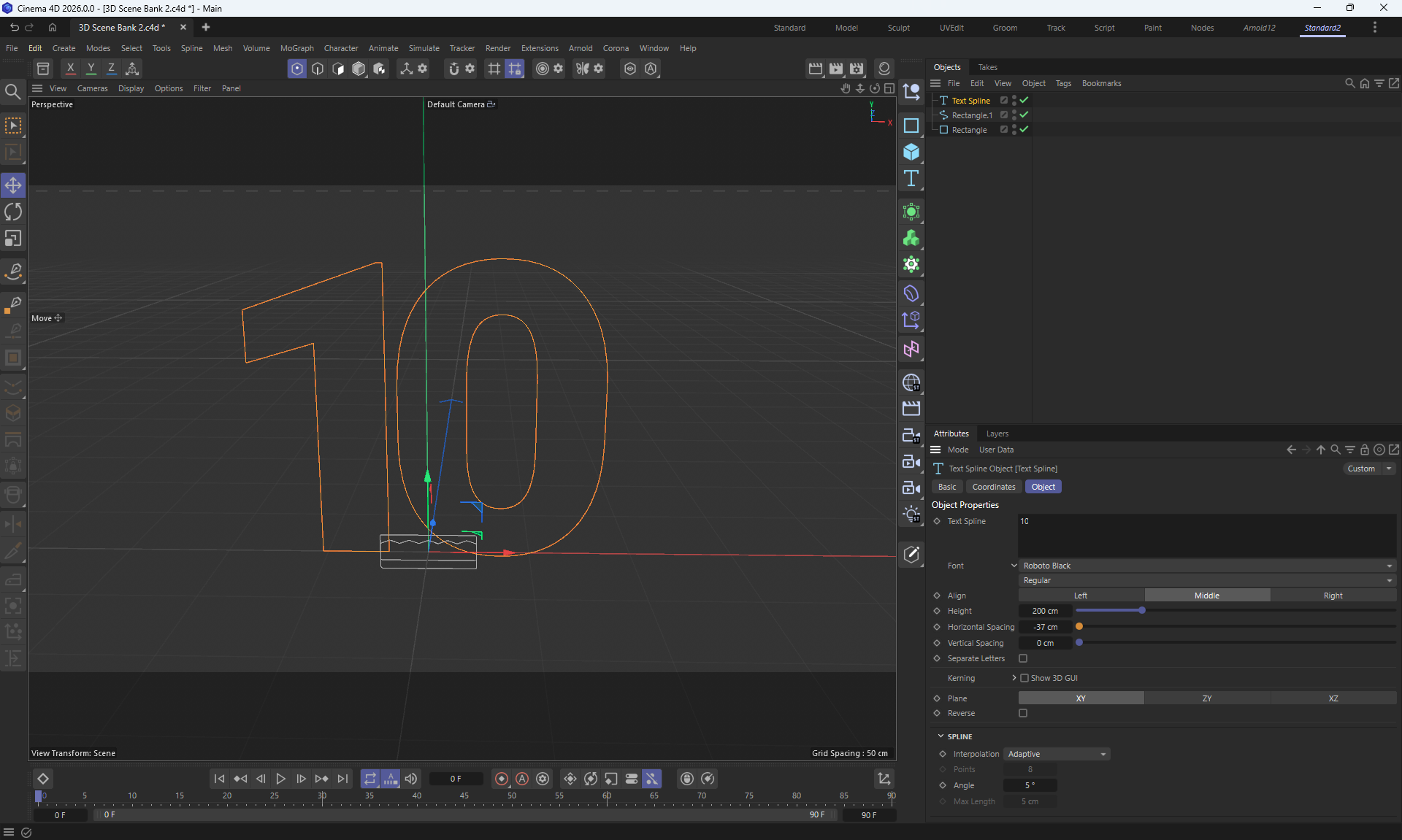The image size is (1402, 840).
Task: Open the MoGraph menu
Action: click(296, 48)
